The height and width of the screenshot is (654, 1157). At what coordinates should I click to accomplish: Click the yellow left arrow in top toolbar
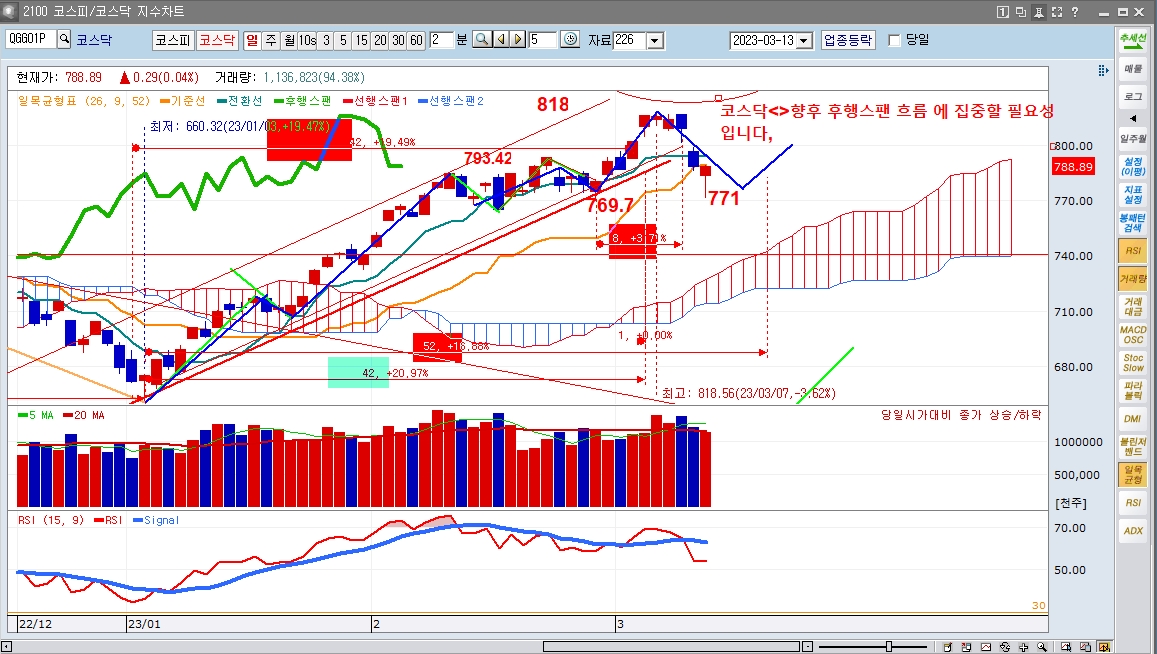[501, 40]
